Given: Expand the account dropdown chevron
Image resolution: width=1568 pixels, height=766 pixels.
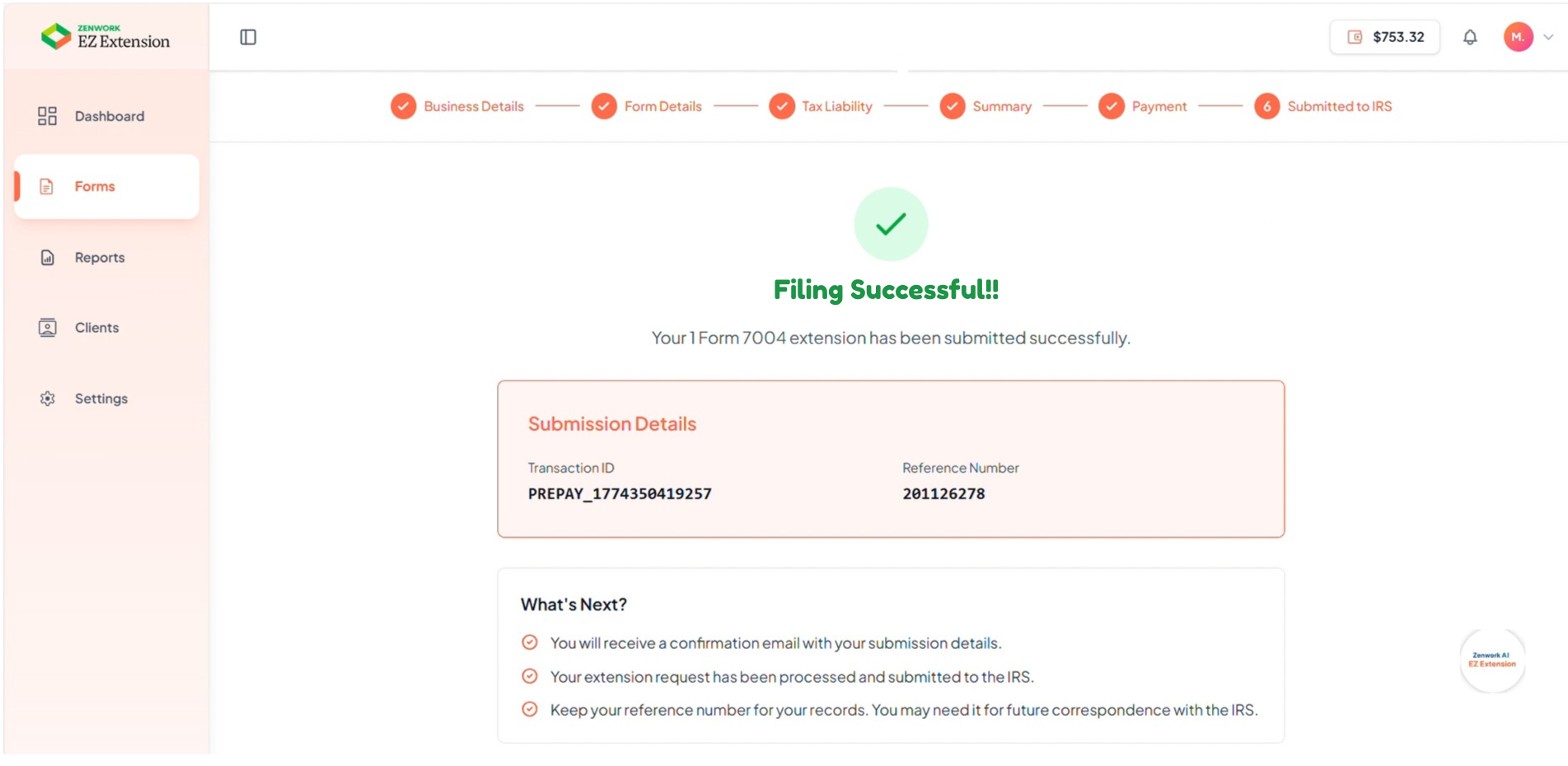Looking at the screenshot, I should (1548, 37).
